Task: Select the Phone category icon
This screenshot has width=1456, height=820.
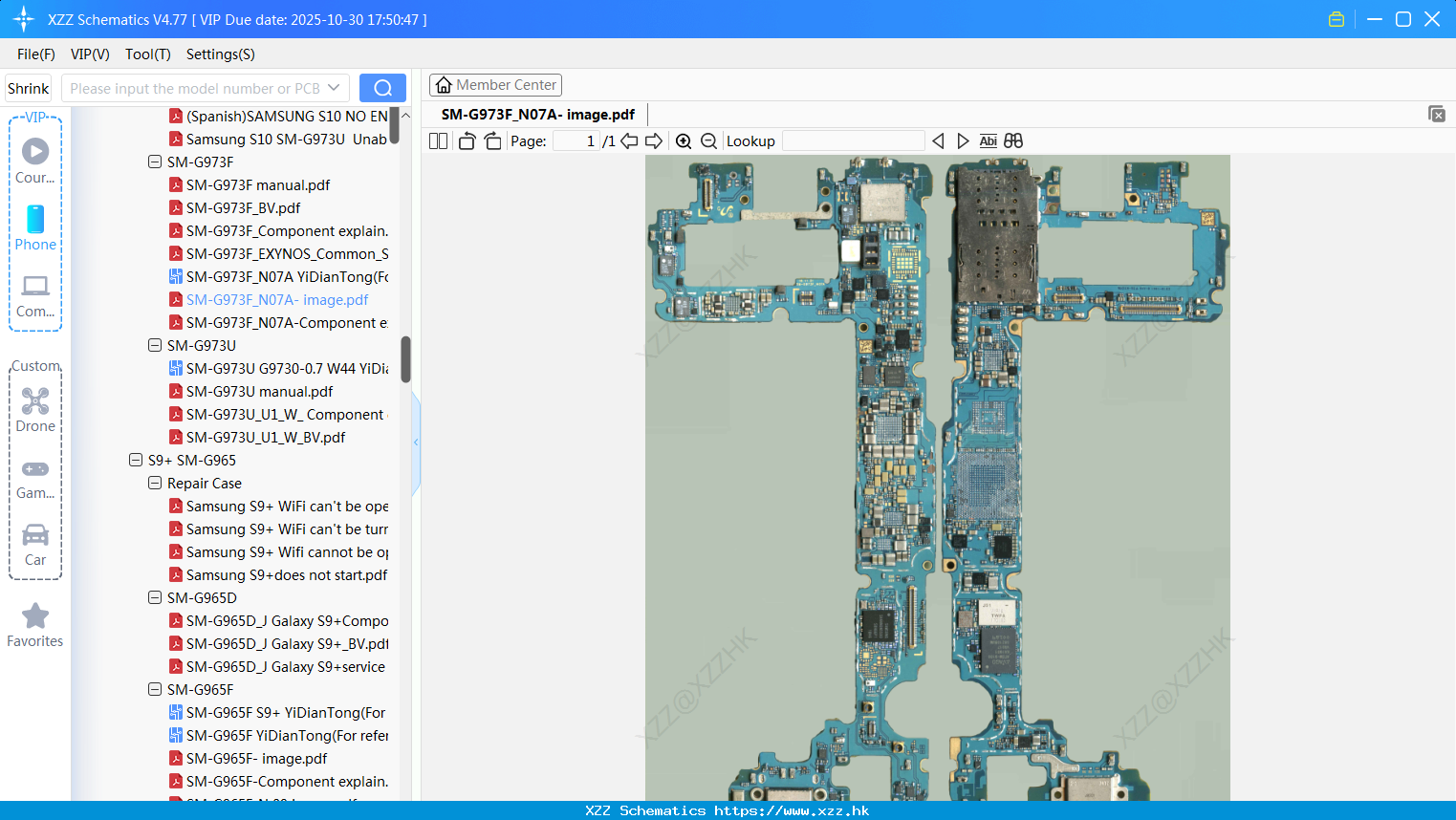Action: coord(35,228)
